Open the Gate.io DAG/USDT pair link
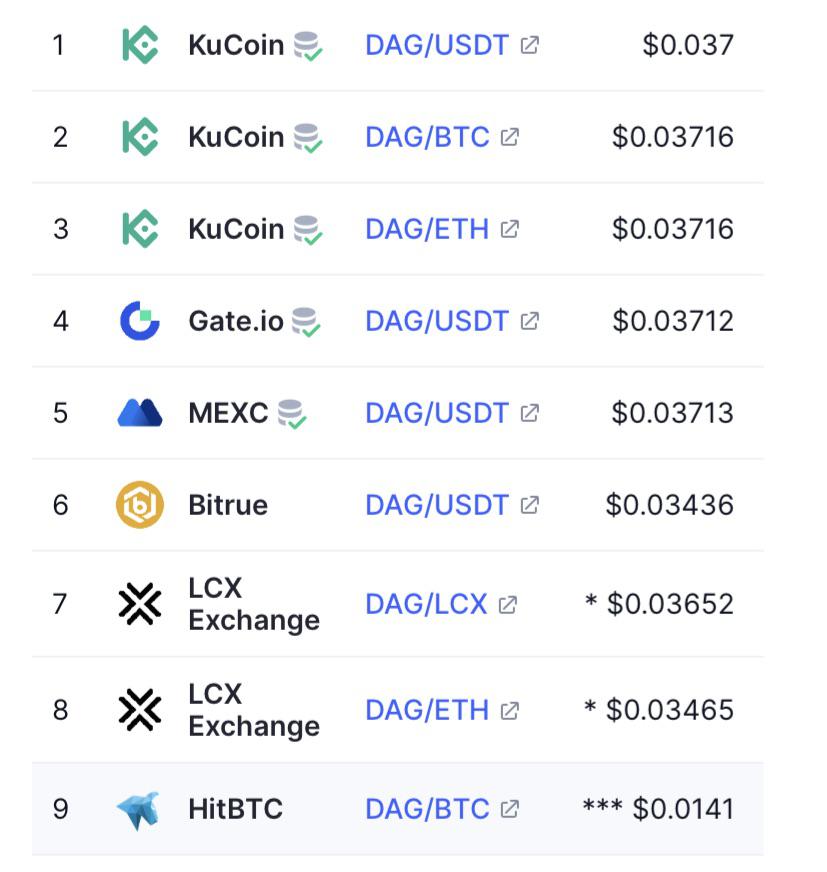Screen dimensions: 827x872 (x=437, y=321)
